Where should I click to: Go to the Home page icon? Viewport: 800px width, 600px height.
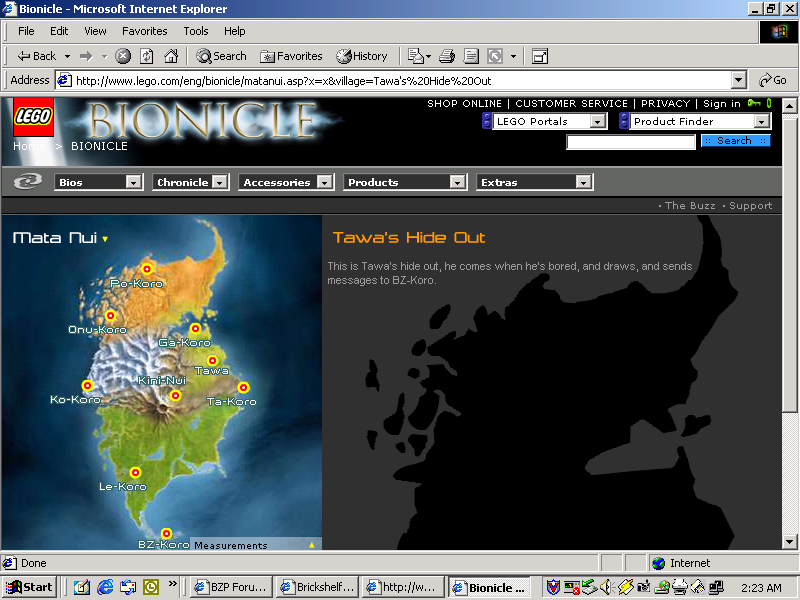tap(171, 56)
